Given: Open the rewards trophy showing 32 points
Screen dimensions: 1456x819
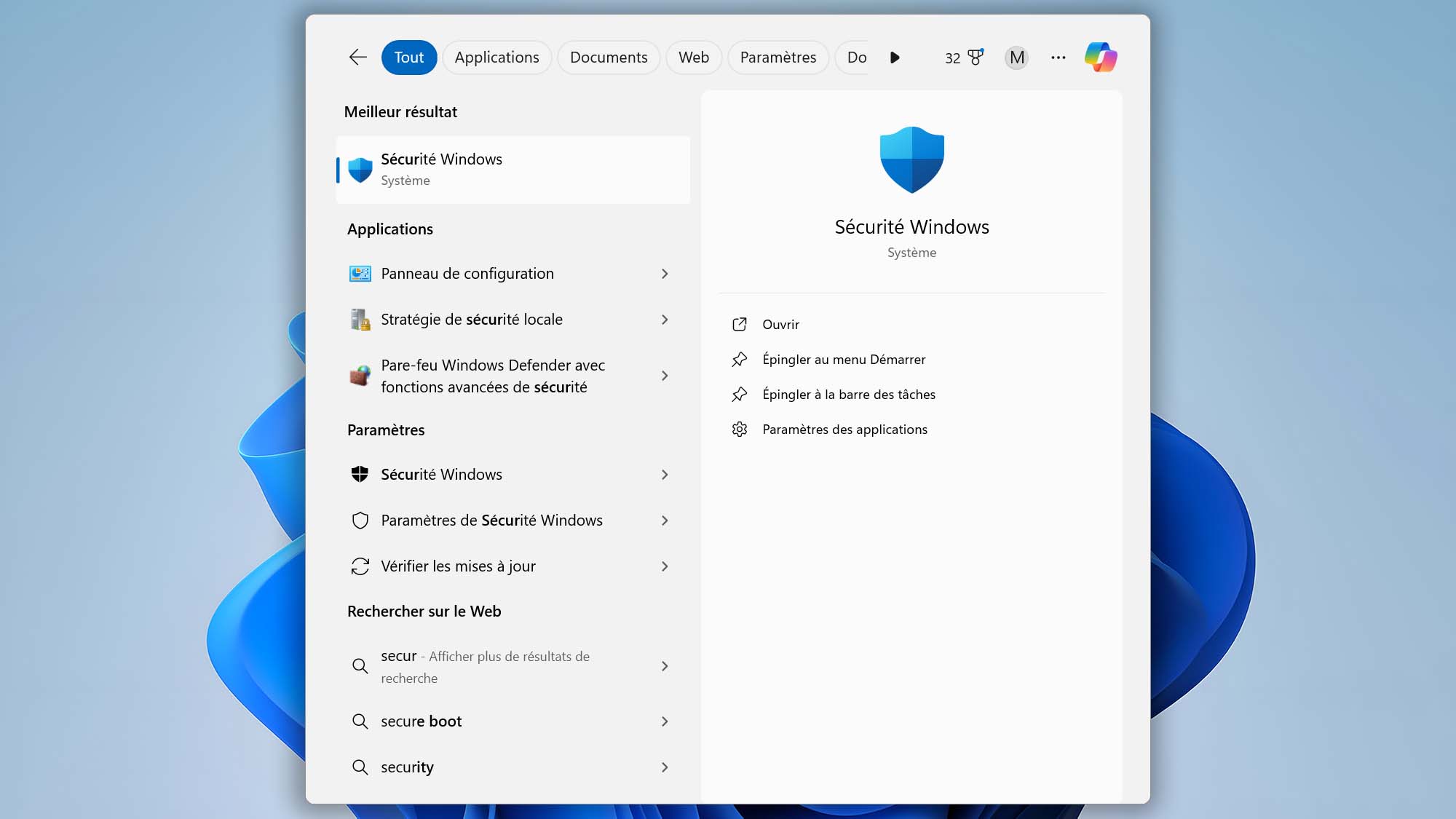Looking at the screenshot, I should (964, 58).
